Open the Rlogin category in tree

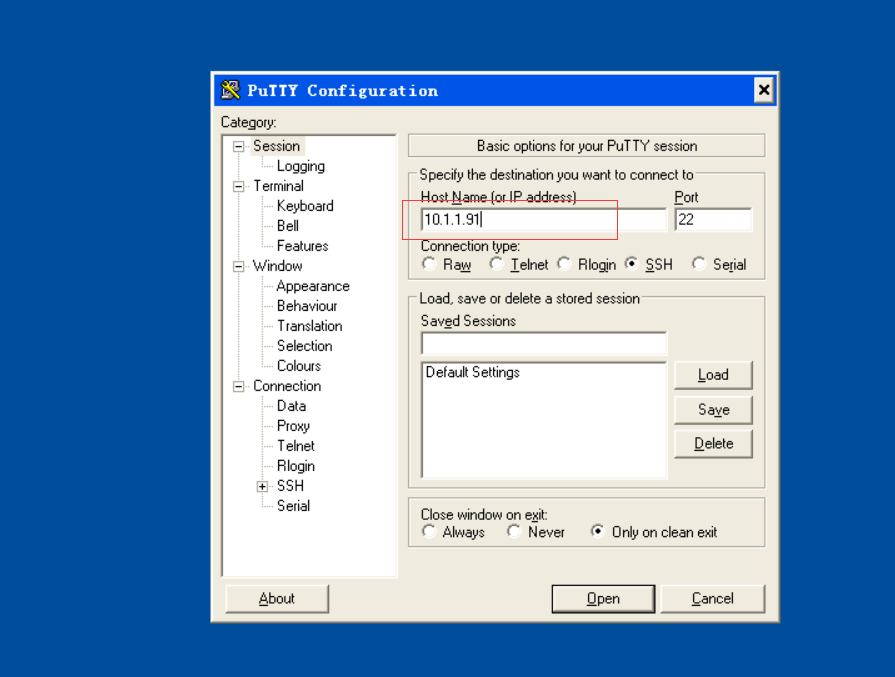click(x=296, y=466)
